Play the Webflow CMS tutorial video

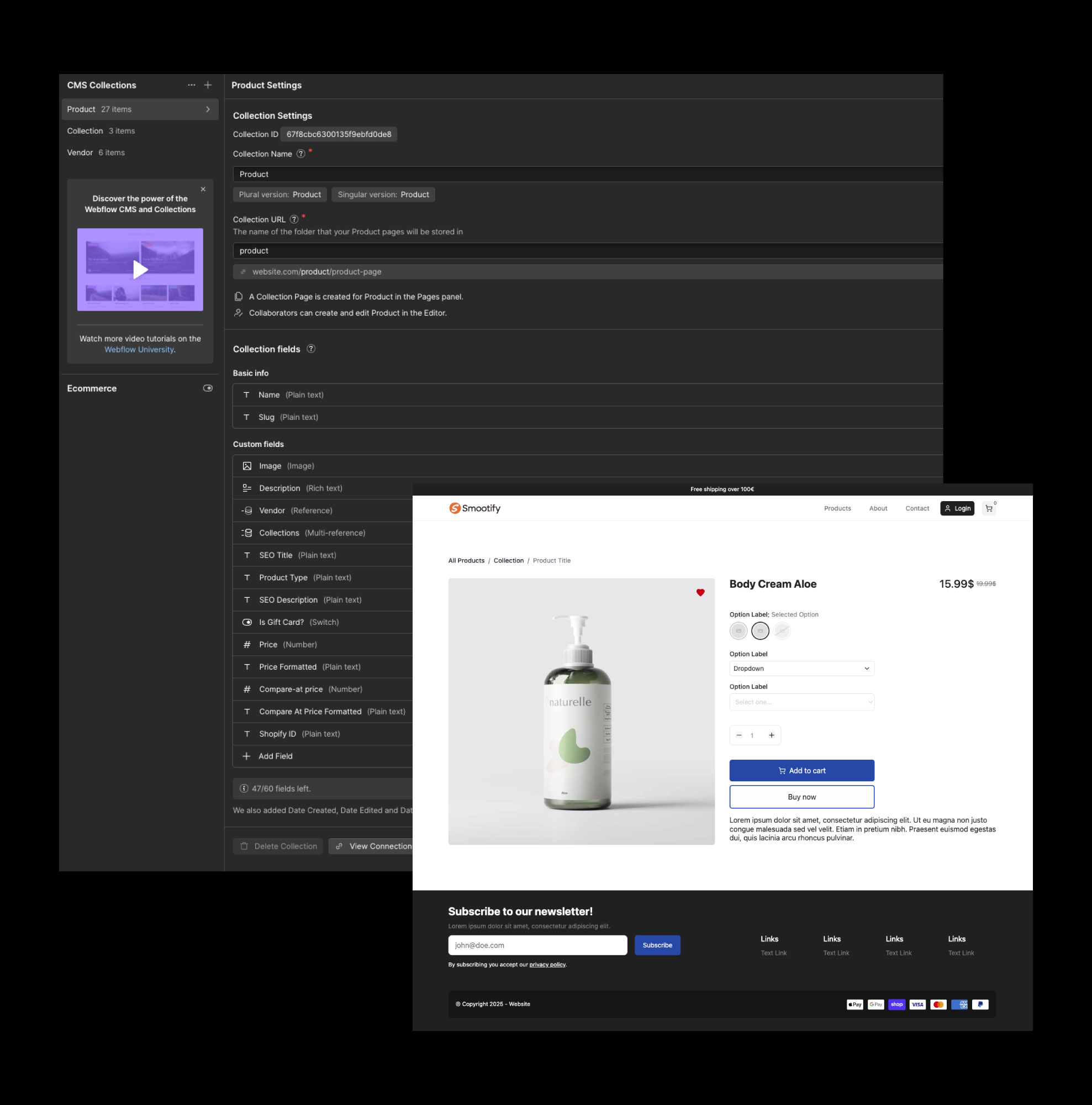(140, 270)
